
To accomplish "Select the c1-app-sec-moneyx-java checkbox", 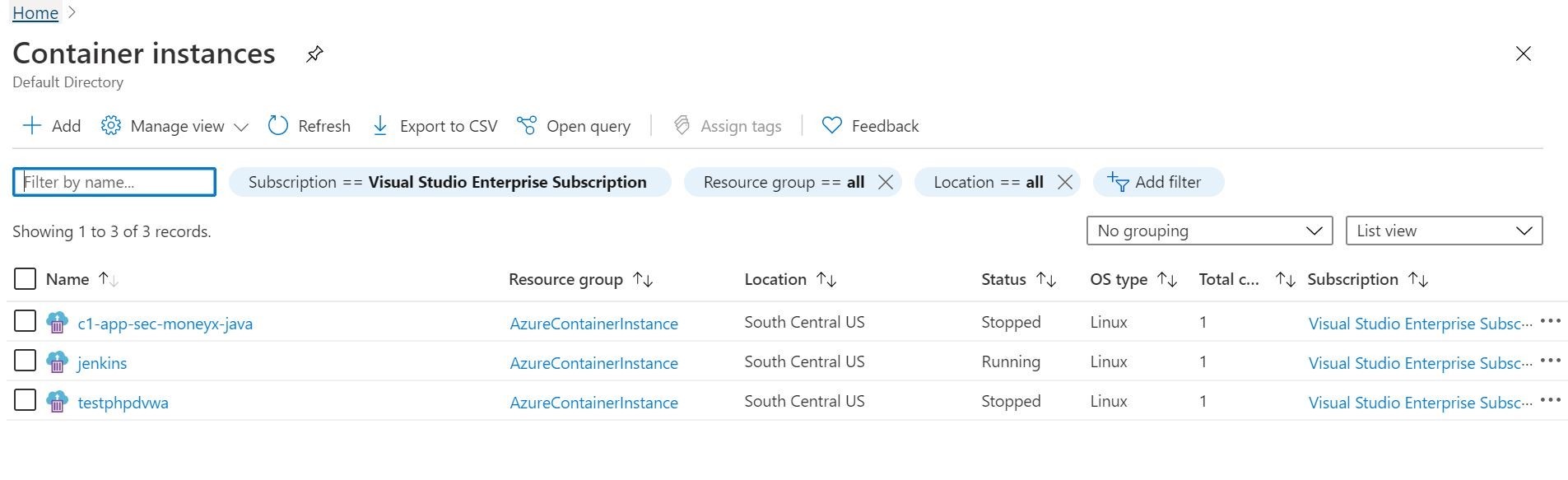I will pos(26,321).
